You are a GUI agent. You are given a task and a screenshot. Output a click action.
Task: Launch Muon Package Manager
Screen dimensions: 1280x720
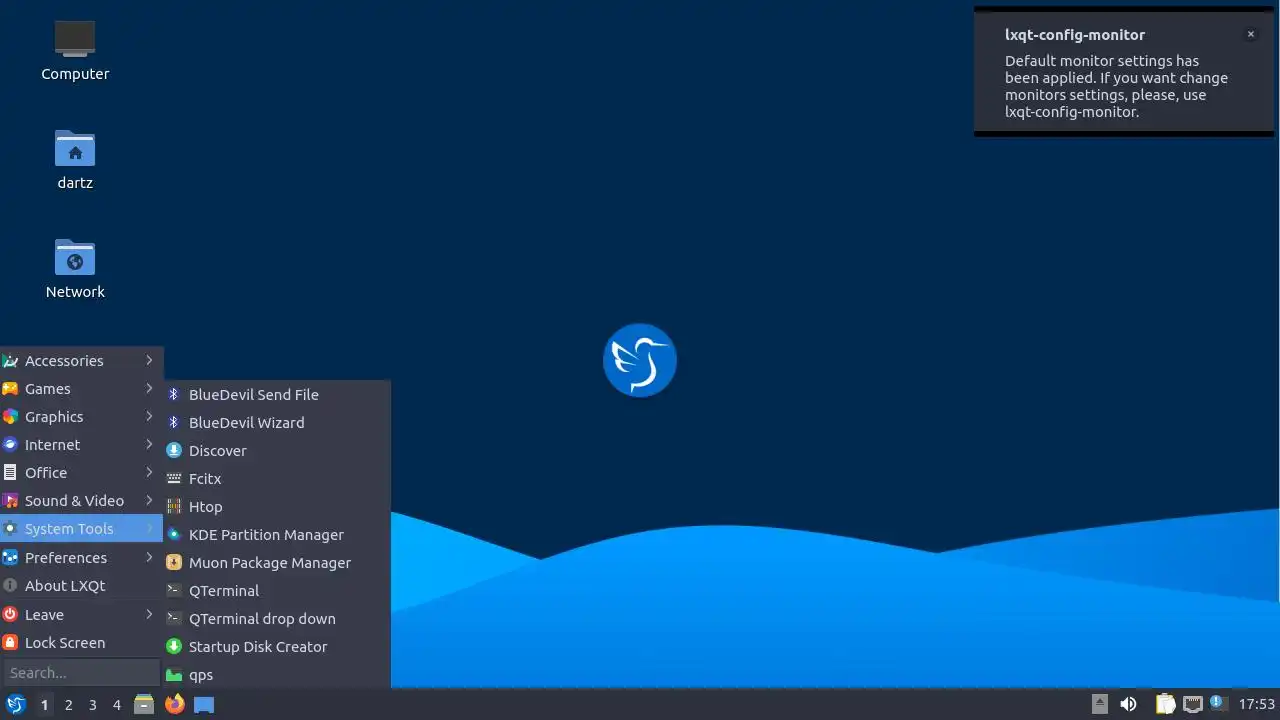277,562
